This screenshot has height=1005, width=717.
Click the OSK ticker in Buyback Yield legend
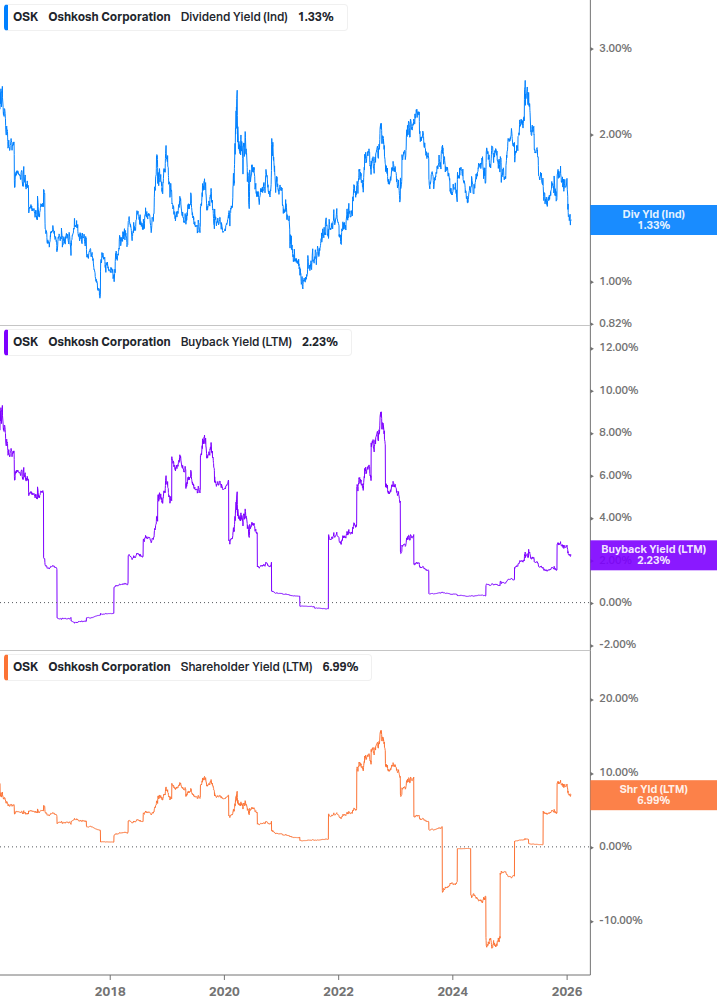pos(26,342)
